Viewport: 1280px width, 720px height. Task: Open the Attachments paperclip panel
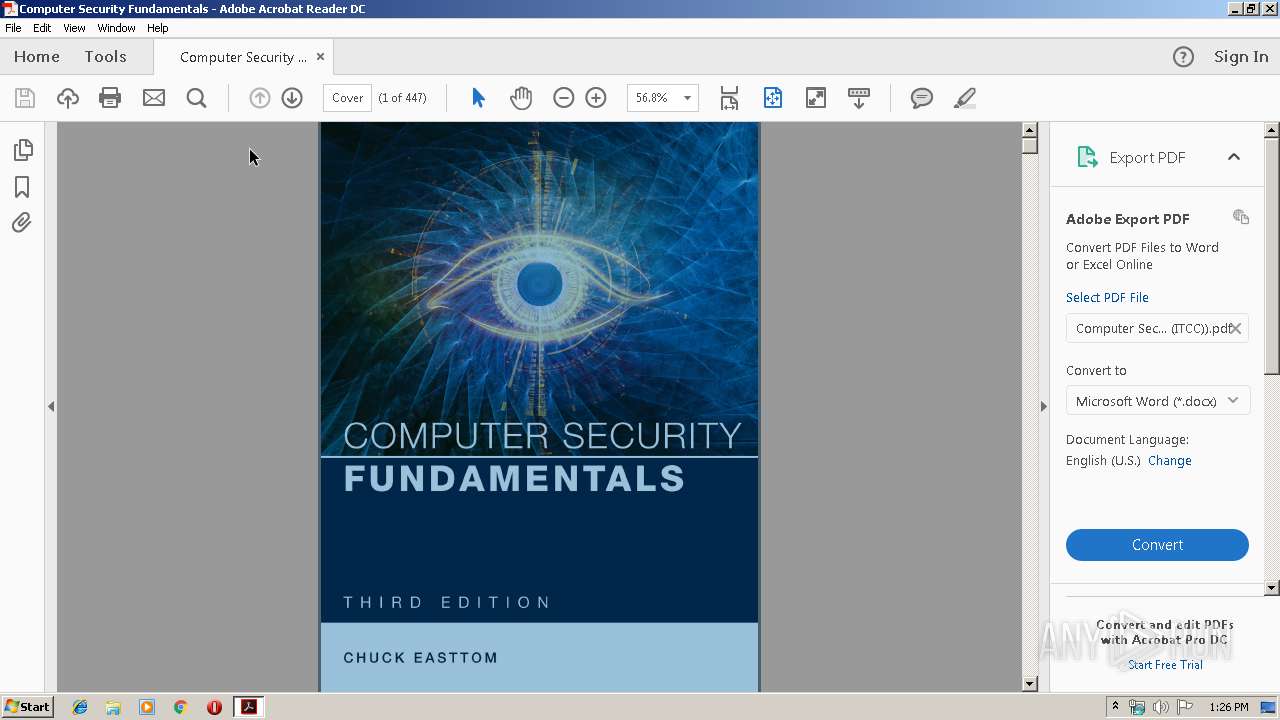tap(22, 223)
